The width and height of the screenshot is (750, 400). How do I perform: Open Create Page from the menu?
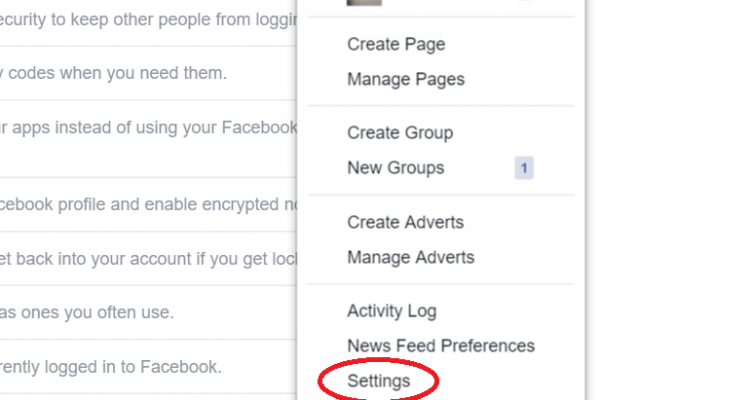coord(396,44)
